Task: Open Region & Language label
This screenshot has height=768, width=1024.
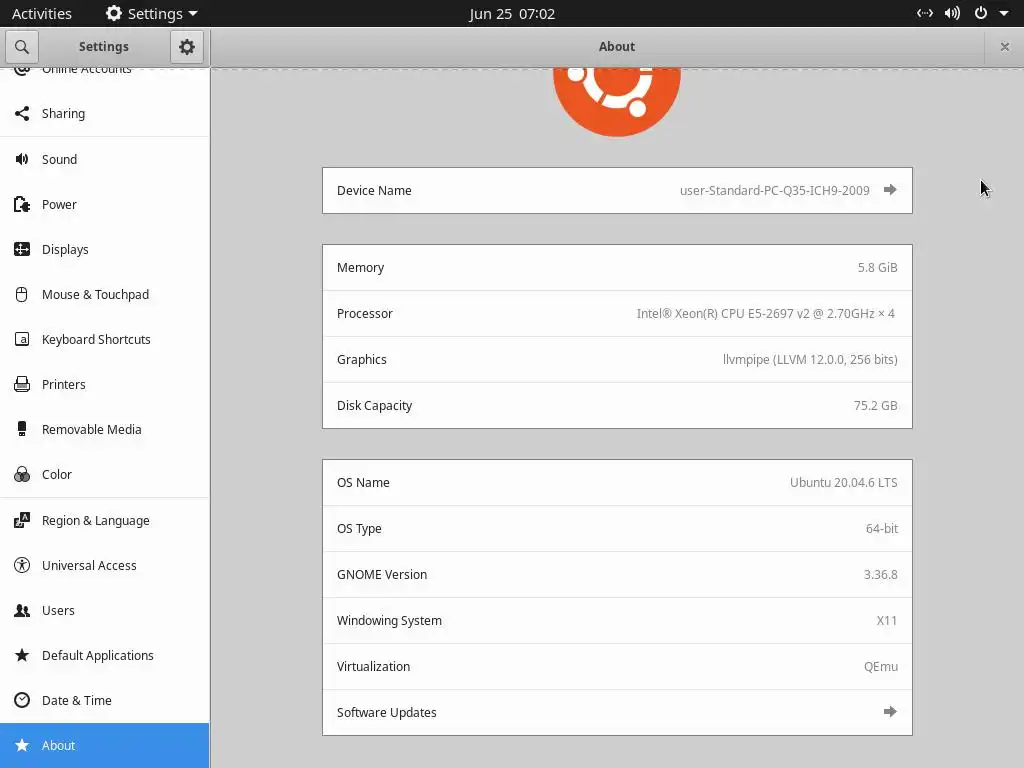Action: point(95,520)
